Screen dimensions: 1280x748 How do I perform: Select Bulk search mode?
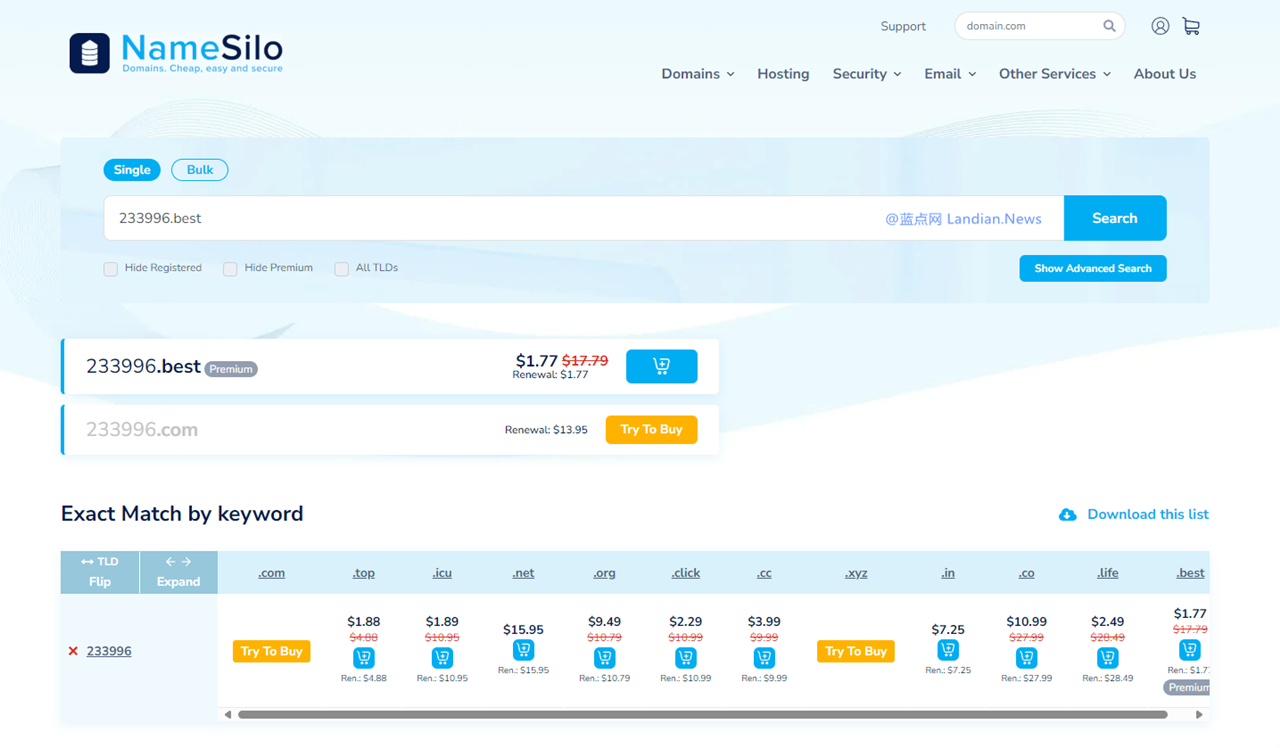200,170
